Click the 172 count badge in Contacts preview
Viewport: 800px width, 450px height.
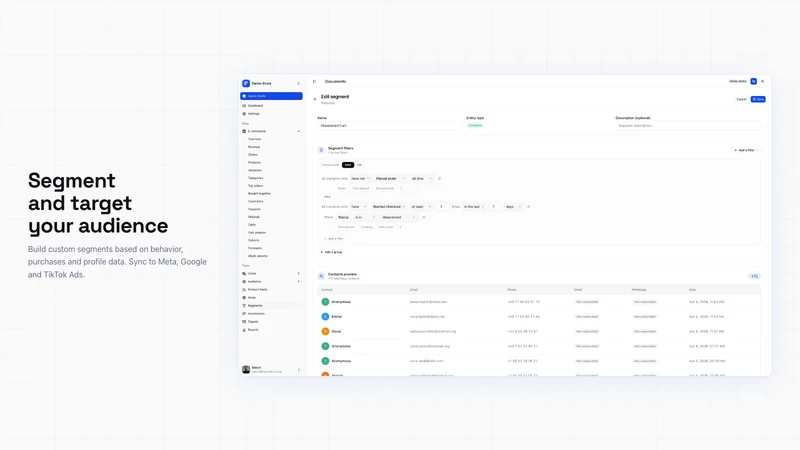click(x=755, y=277)
